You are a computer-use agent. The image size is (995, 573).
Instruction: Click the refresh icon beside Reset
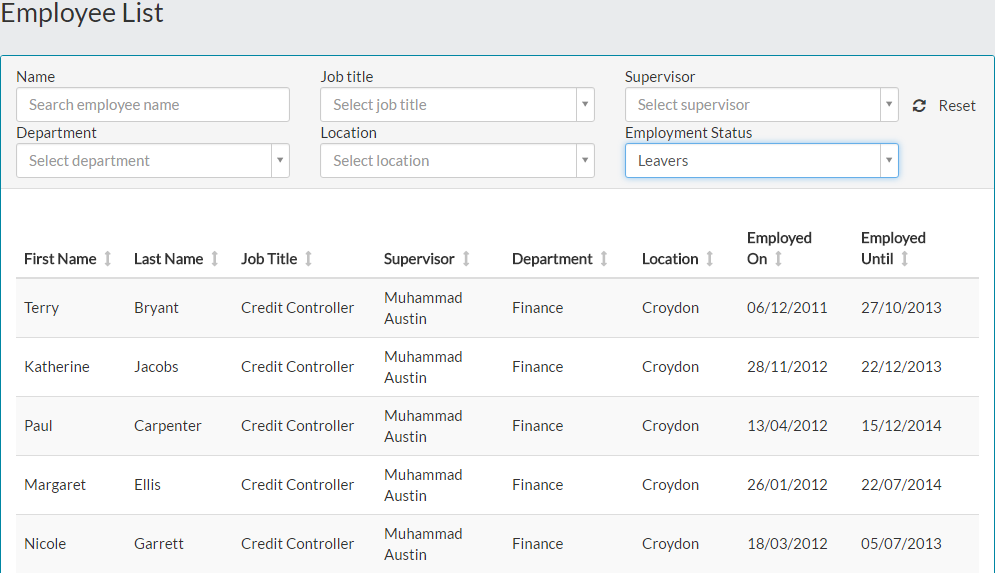(919, 105)
